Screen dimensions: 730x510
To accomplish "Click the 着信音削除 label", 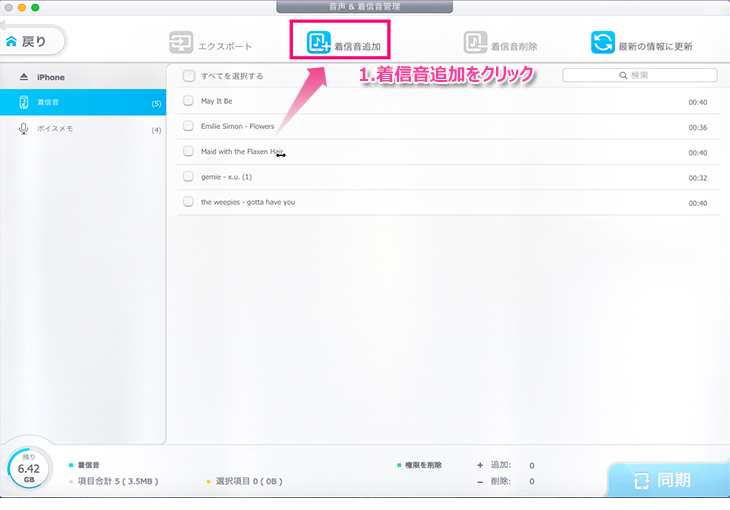I will (514, 47).
